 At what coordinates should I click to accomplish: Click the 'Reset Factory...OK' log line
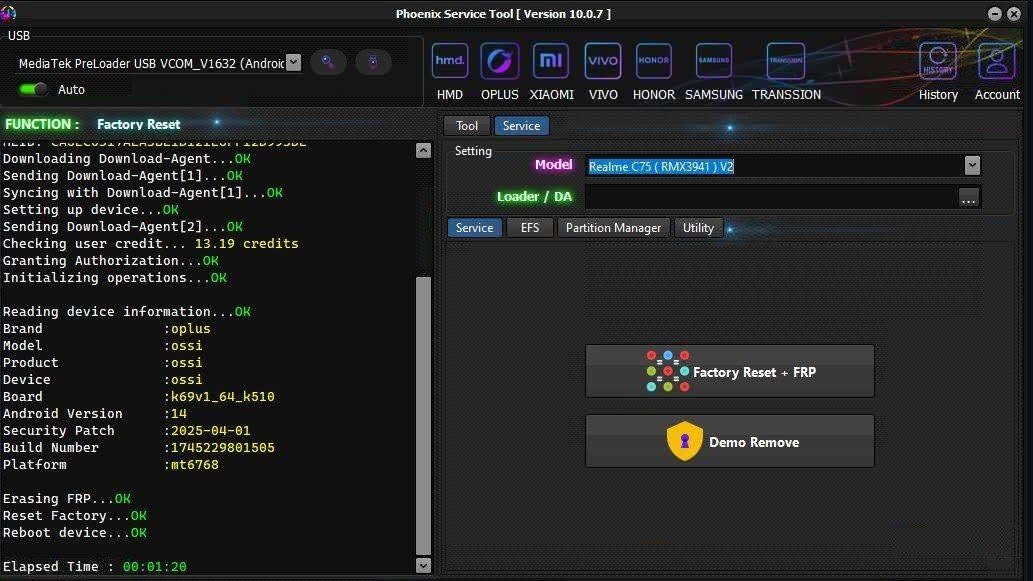(74, 516)
